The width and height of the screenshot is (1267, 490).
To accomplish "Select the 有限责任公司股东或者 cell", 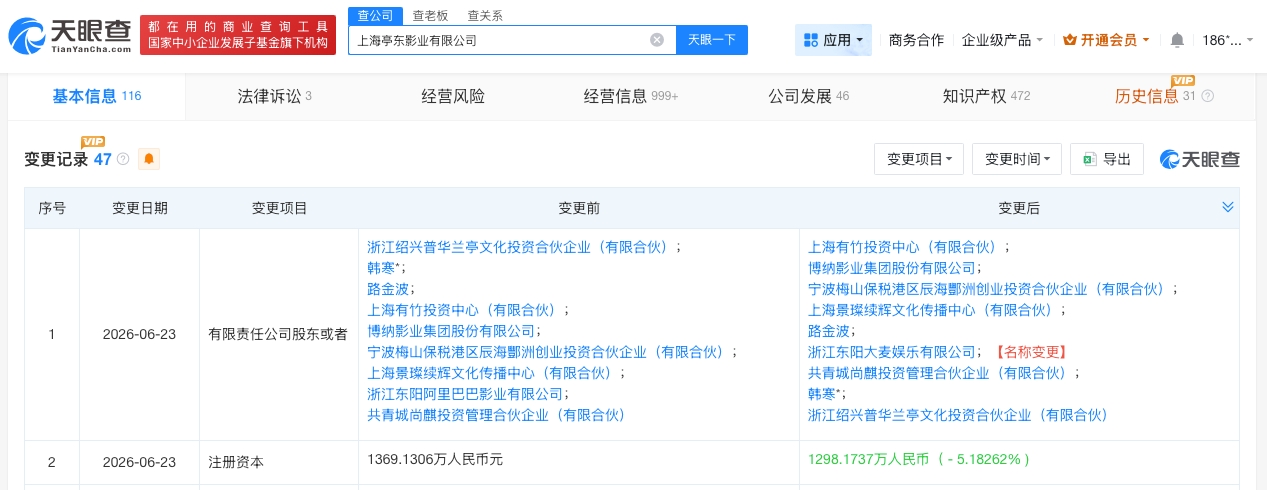I will pos(278,334).
